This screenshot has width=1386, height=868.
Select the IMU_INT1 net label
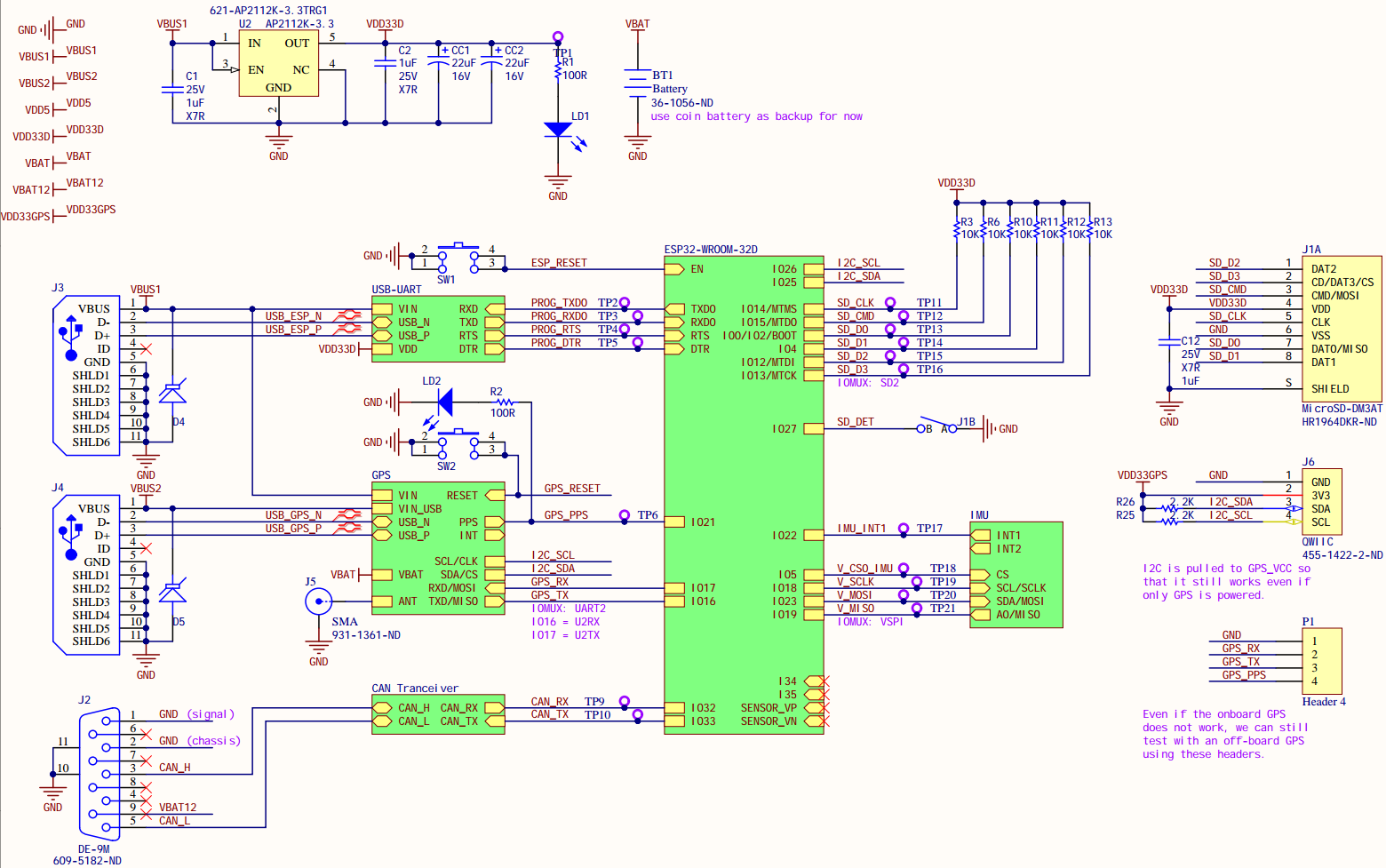[862, 529]
